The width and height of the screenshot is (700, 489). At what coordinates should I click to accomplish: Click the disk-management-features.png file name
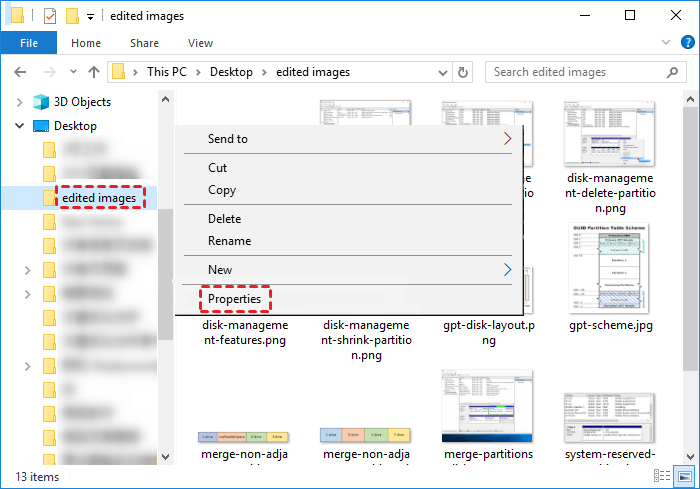245,332
